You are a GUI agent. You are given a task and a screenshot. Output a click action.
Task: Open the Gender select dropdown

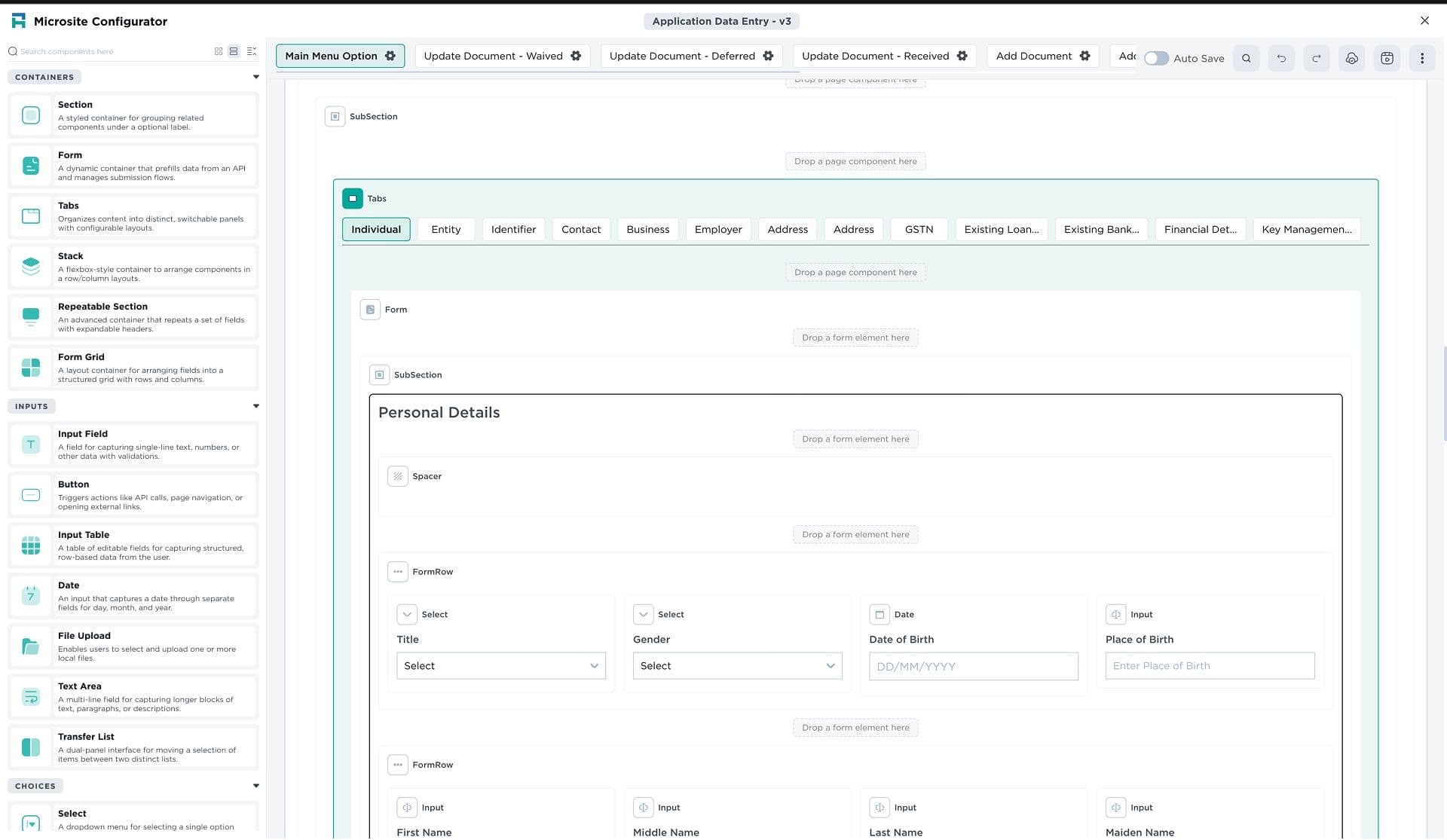click(x=736, y=666)
